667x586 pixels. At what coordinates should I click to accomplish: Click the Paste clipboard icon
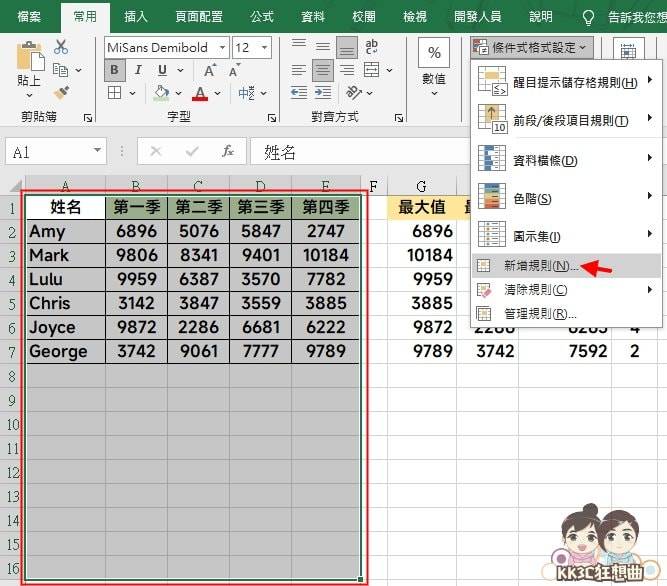(30, 56)
